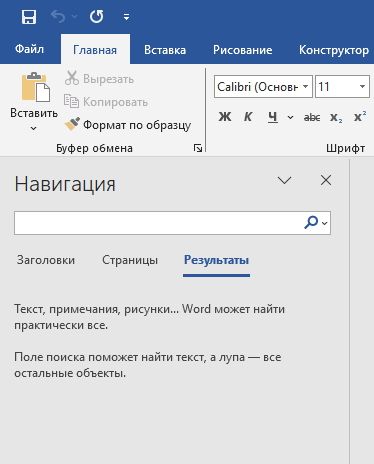Paste using the clipboard icon

point(35,87)
